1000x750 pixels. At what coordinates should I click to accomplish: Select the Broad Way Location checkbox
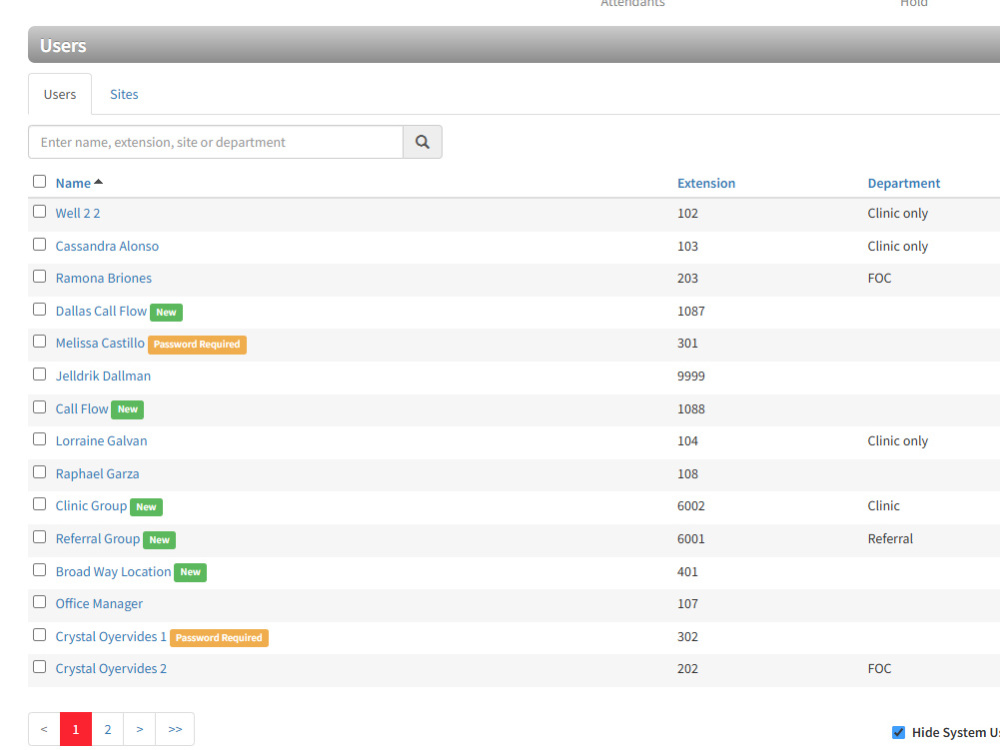point(40,570)
